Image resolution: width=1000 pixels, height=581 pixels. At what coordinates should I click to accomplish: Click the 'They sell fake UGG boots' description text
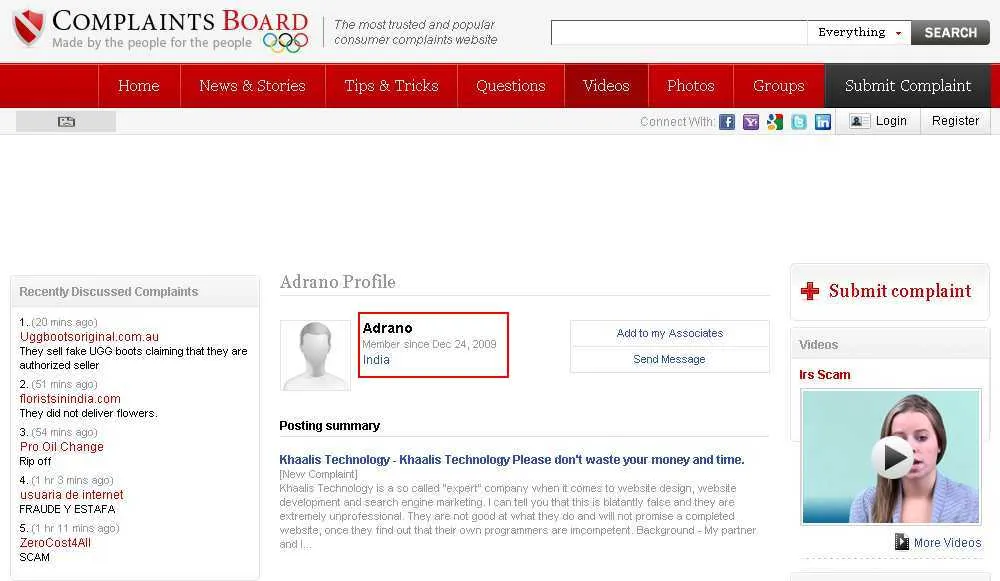[x=133, y=358]
